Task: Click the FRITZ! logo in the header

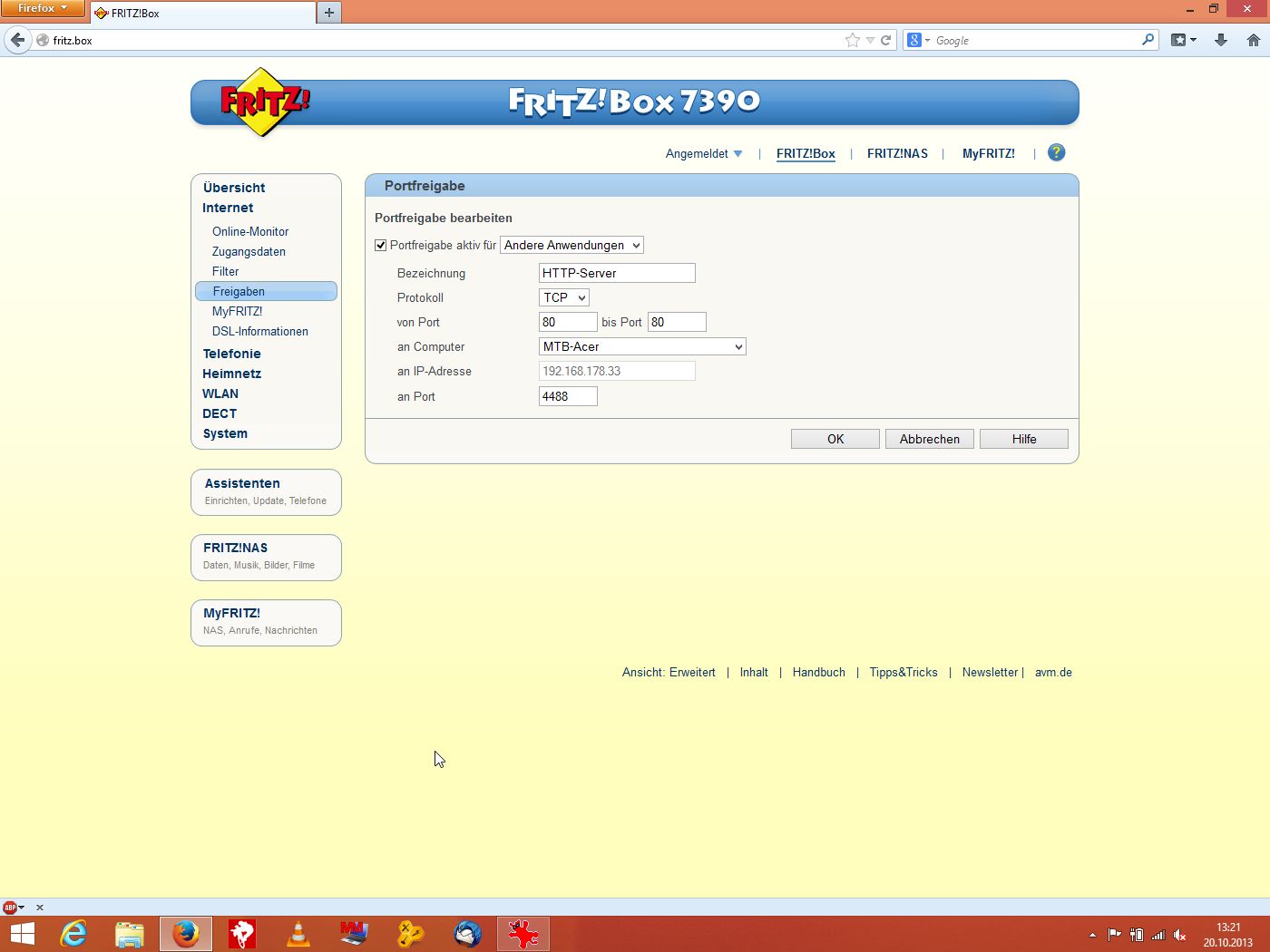Action: 264,102
